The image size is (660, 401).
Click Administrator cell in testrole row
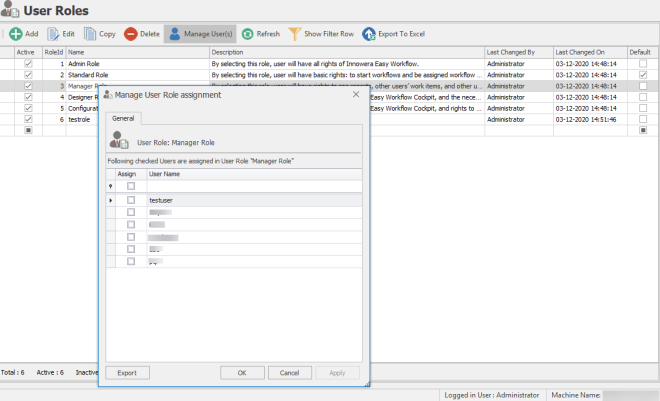519,119
